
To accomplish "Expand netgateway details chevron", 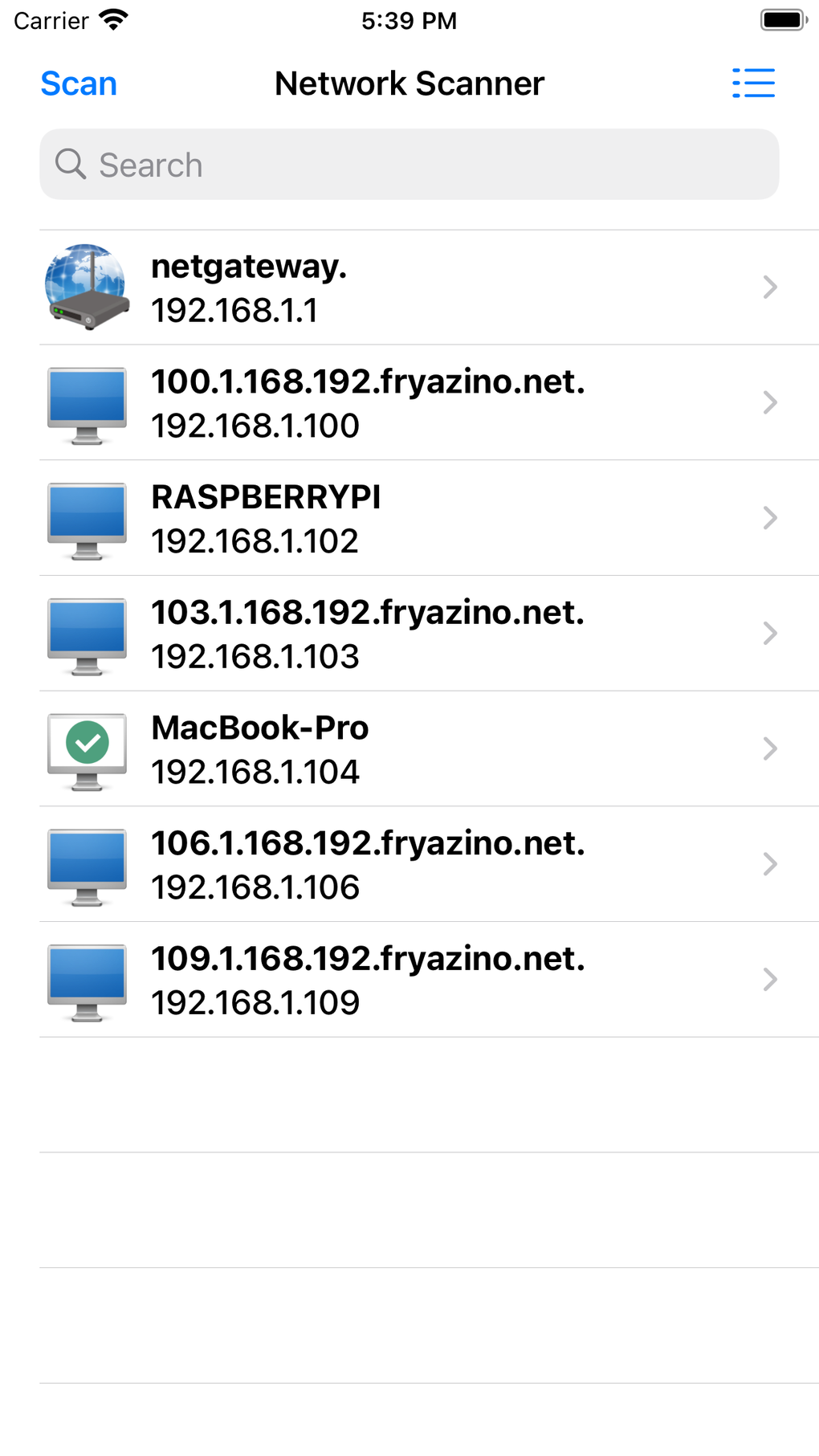I will coord(770,288).
